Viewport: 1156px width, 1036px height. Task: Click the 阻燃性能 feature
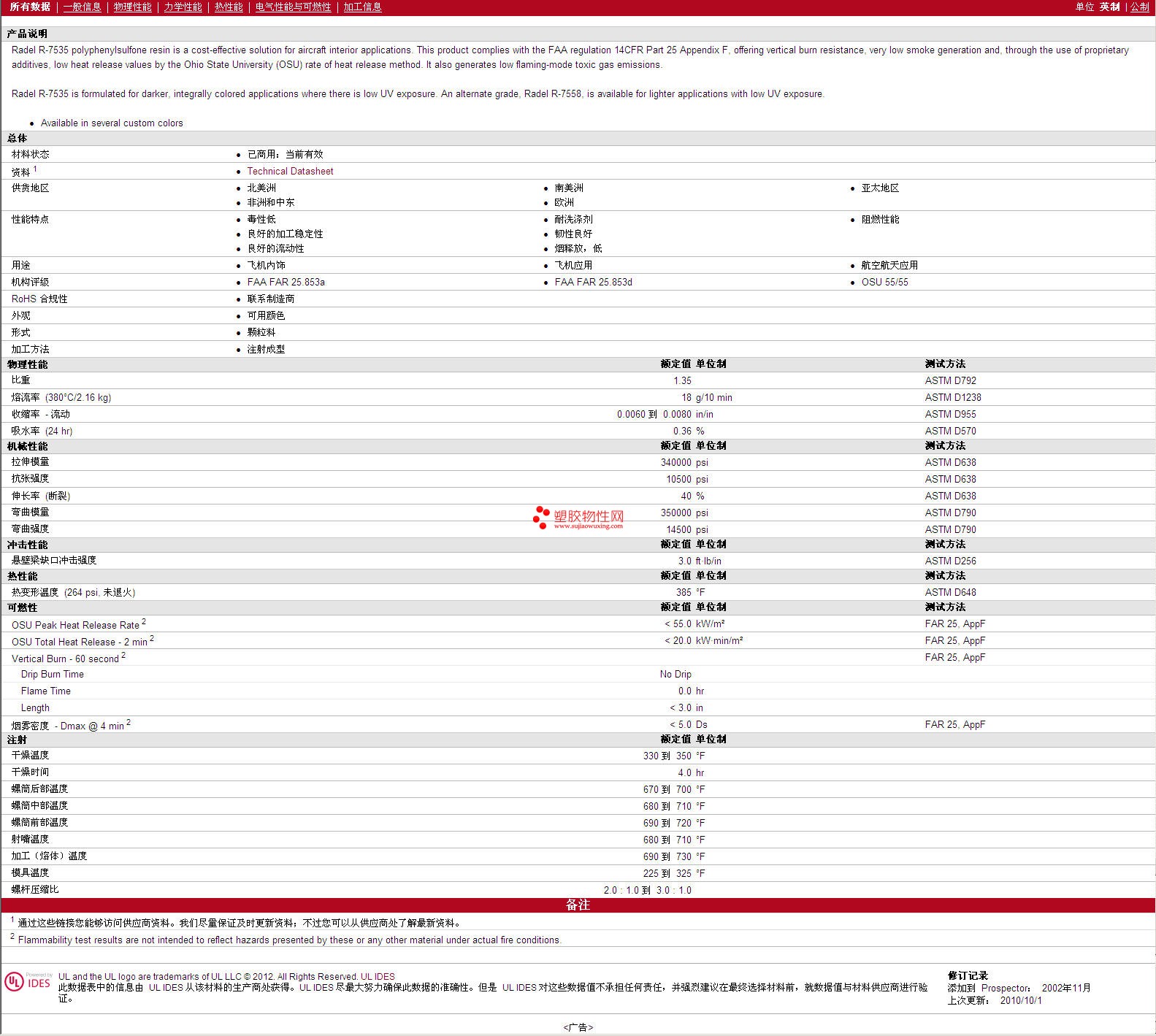[x=880, y=220]
